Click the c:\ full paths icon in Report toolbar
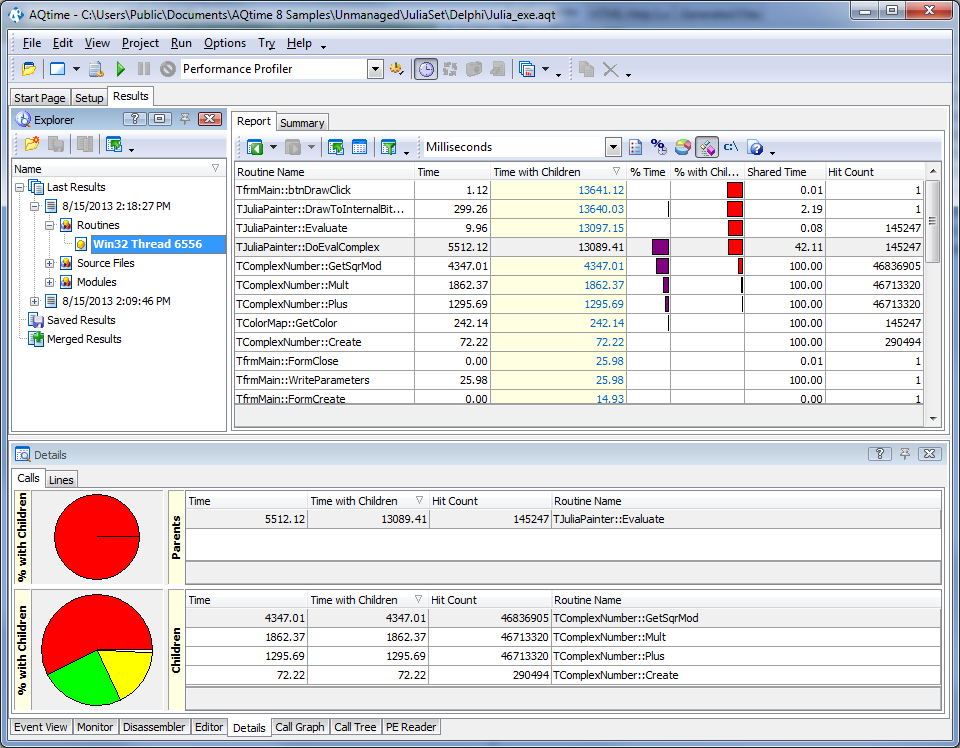 tap(730, 147)
